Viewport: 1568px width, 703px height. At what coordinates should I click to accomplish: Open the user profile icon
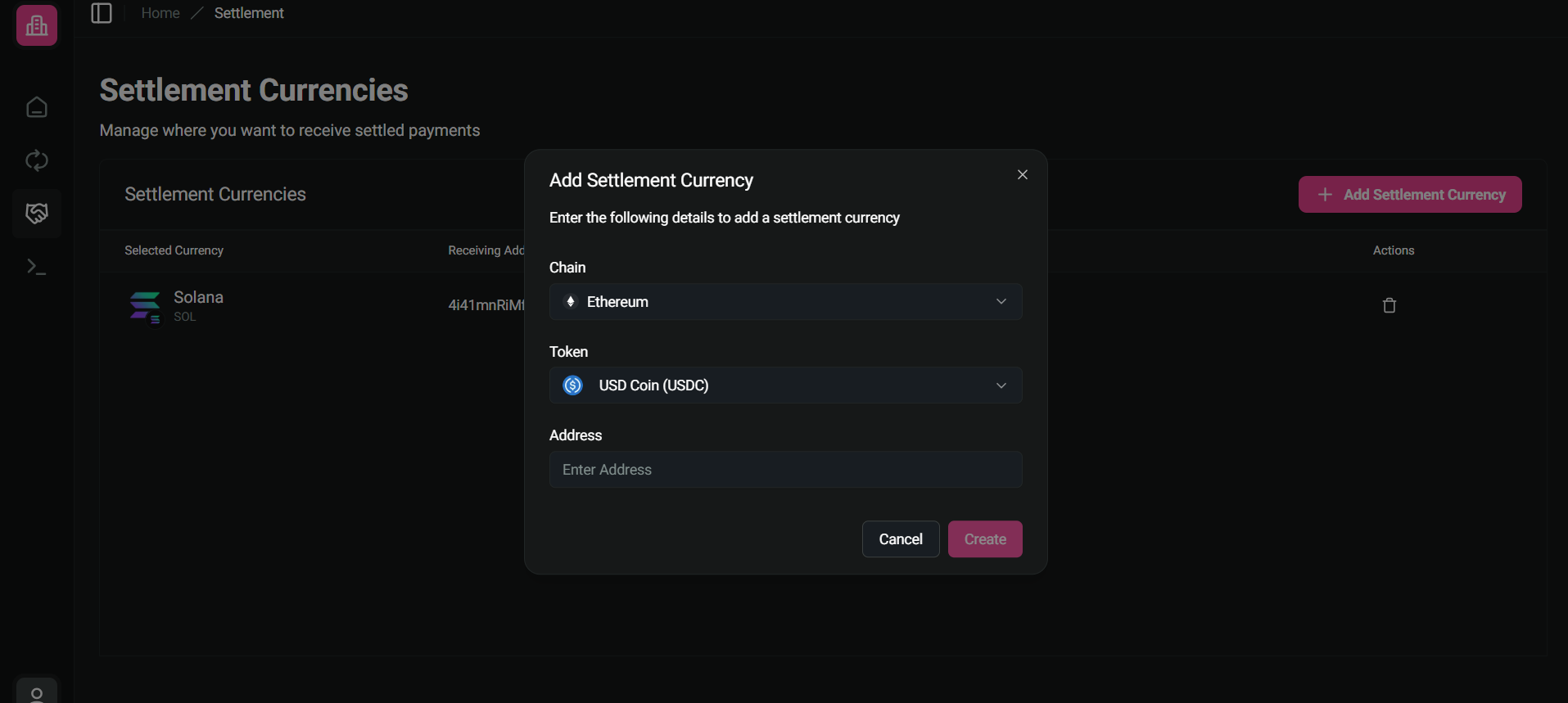pyautogui.click(x=37, y=692)
